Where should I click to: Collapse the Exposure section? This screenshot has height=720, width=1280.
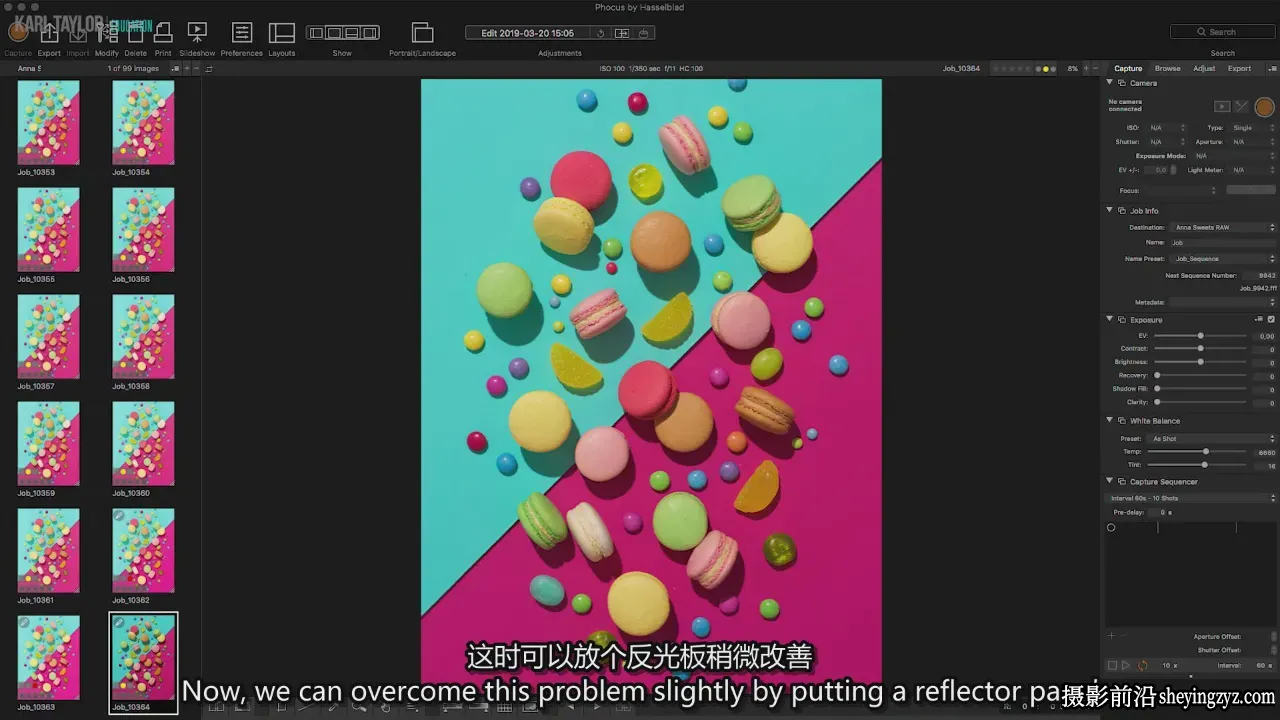pos(1109,319)
